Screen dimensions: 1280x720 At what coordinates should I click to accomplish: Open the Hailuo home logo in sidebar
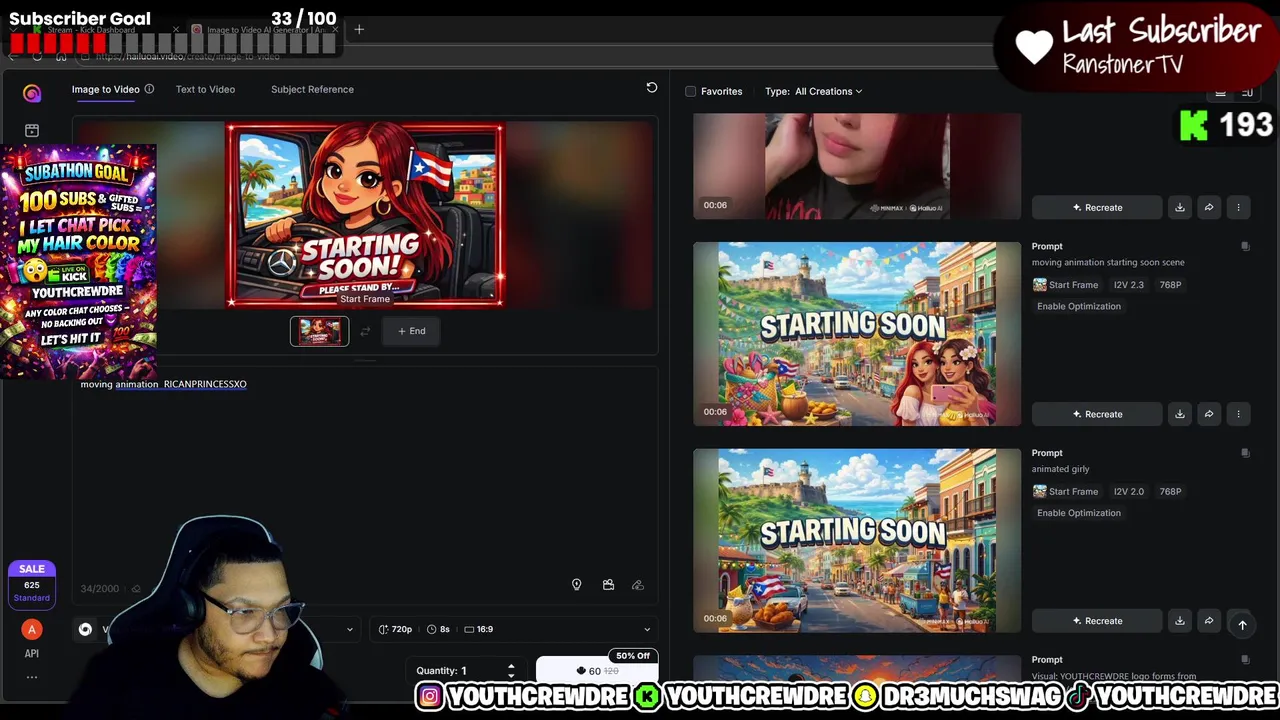(32, 93)
